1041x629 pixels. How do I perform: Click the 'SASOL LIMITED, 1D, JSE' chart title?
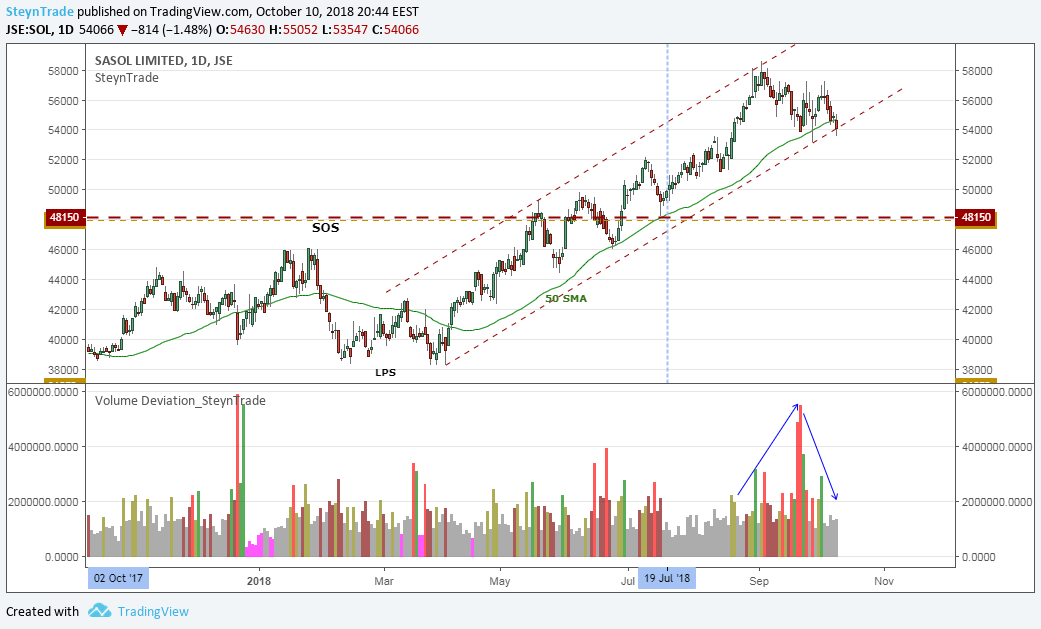(x=163, y=60)
